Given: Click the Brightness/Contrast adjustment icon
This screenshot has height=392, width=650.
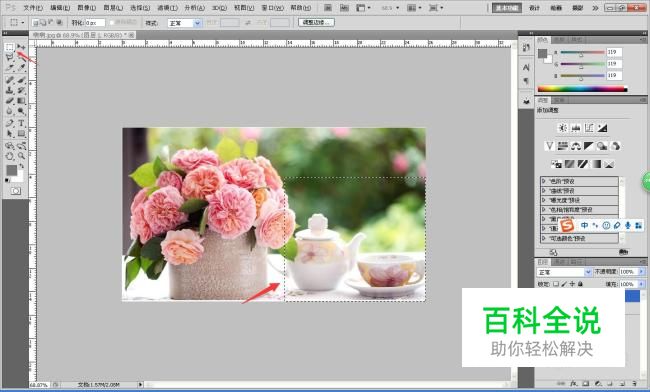Looking at the screenshot, I should (x=563, y=128).
